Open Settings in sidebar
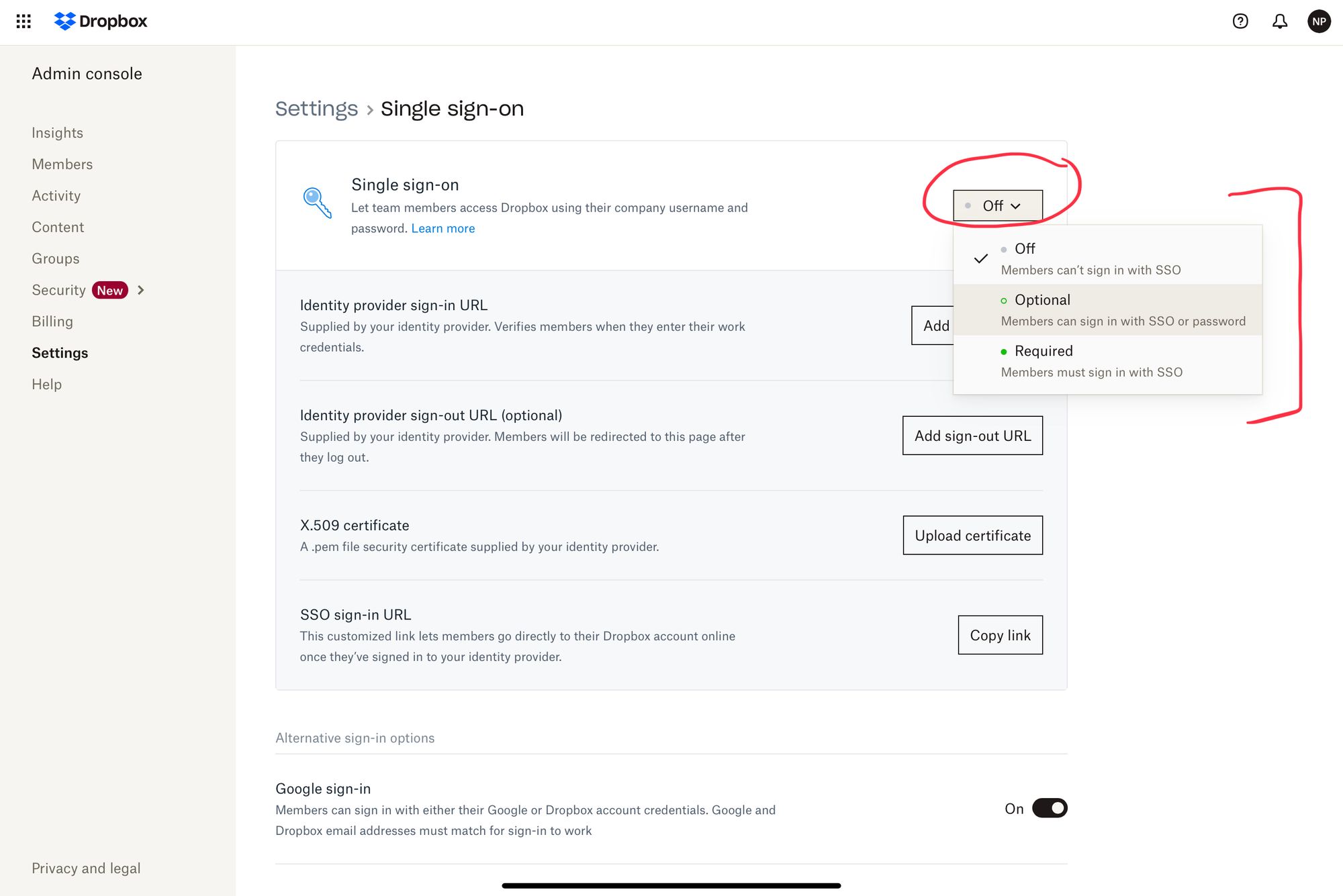1343x896 pixels. [x=60, y=353]
